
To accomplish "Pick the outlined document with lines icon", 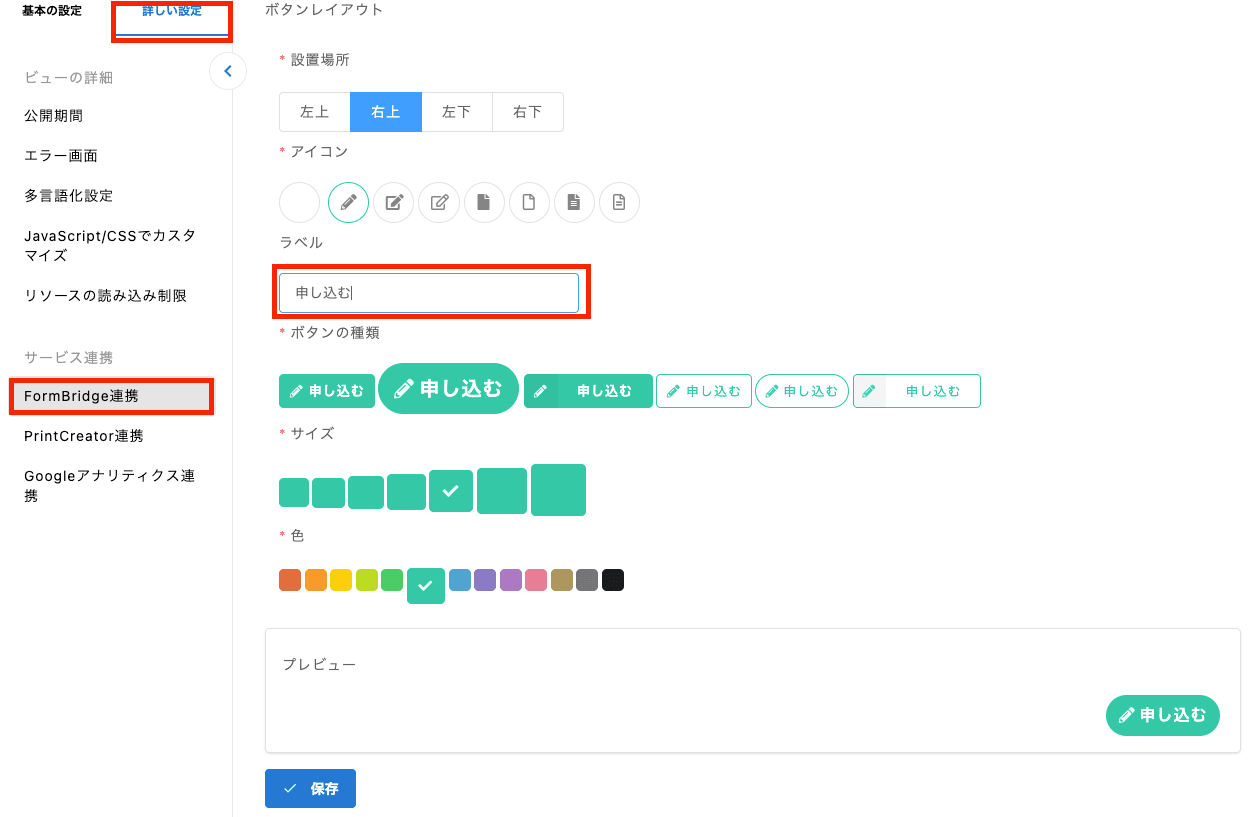I will 619,203.
